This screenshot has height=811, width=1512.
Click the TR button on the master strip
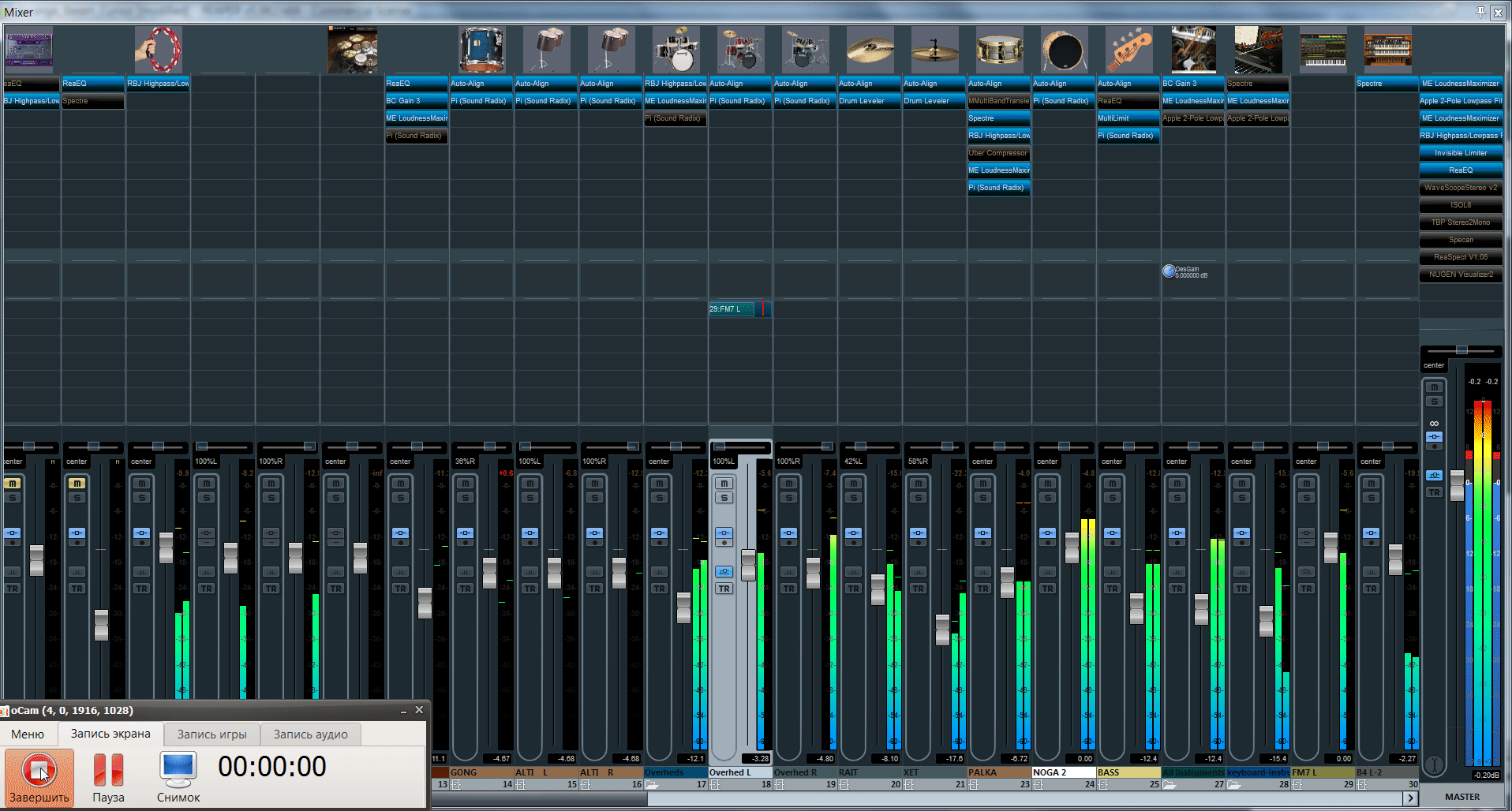click(1434, 492)
